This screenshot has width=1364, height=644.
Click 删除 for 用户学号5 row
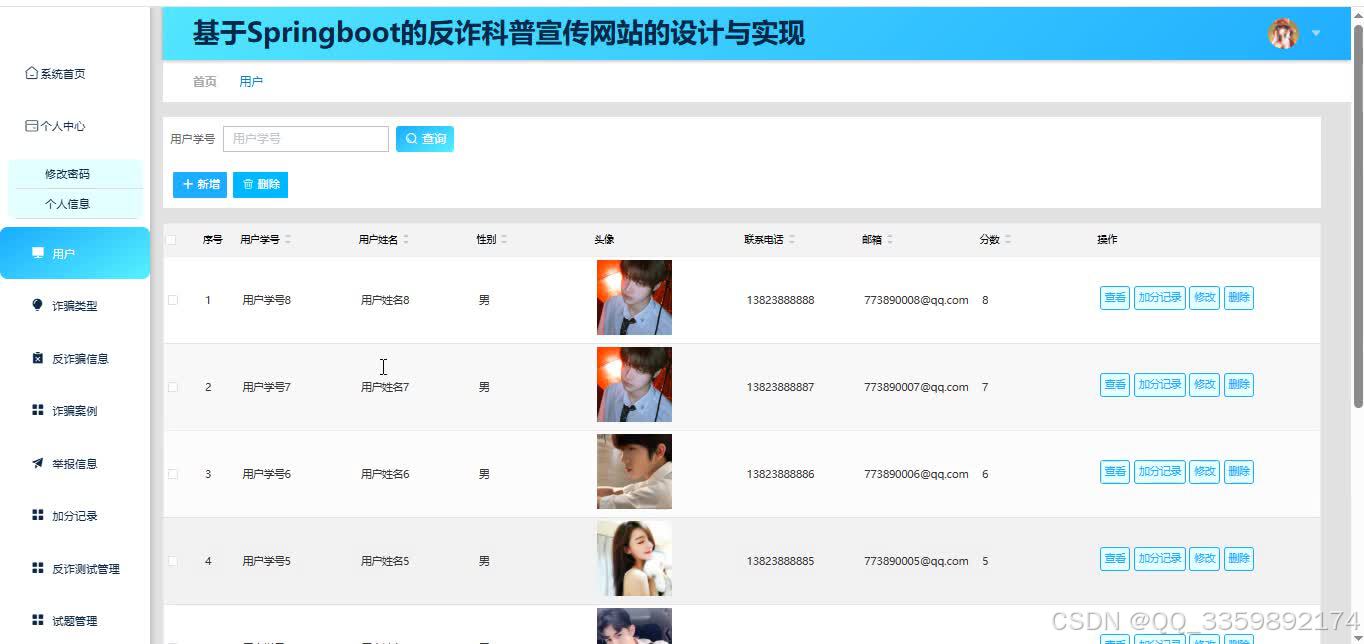coord(1239,559)
